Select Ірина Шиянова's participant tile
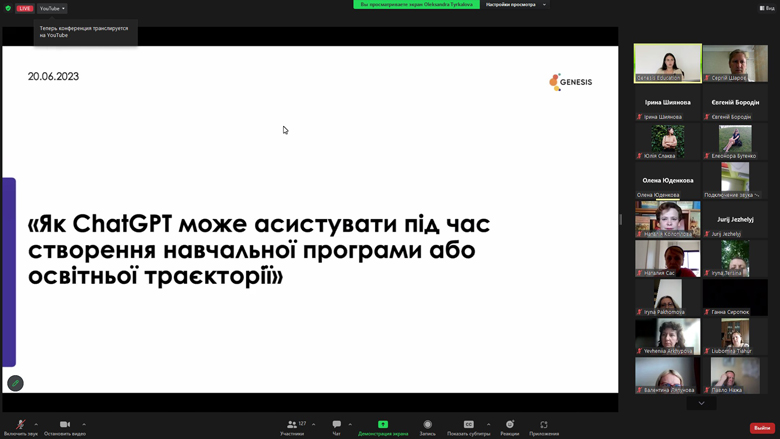This screenshot has height=439, width=780. click(x=668, y=102)
